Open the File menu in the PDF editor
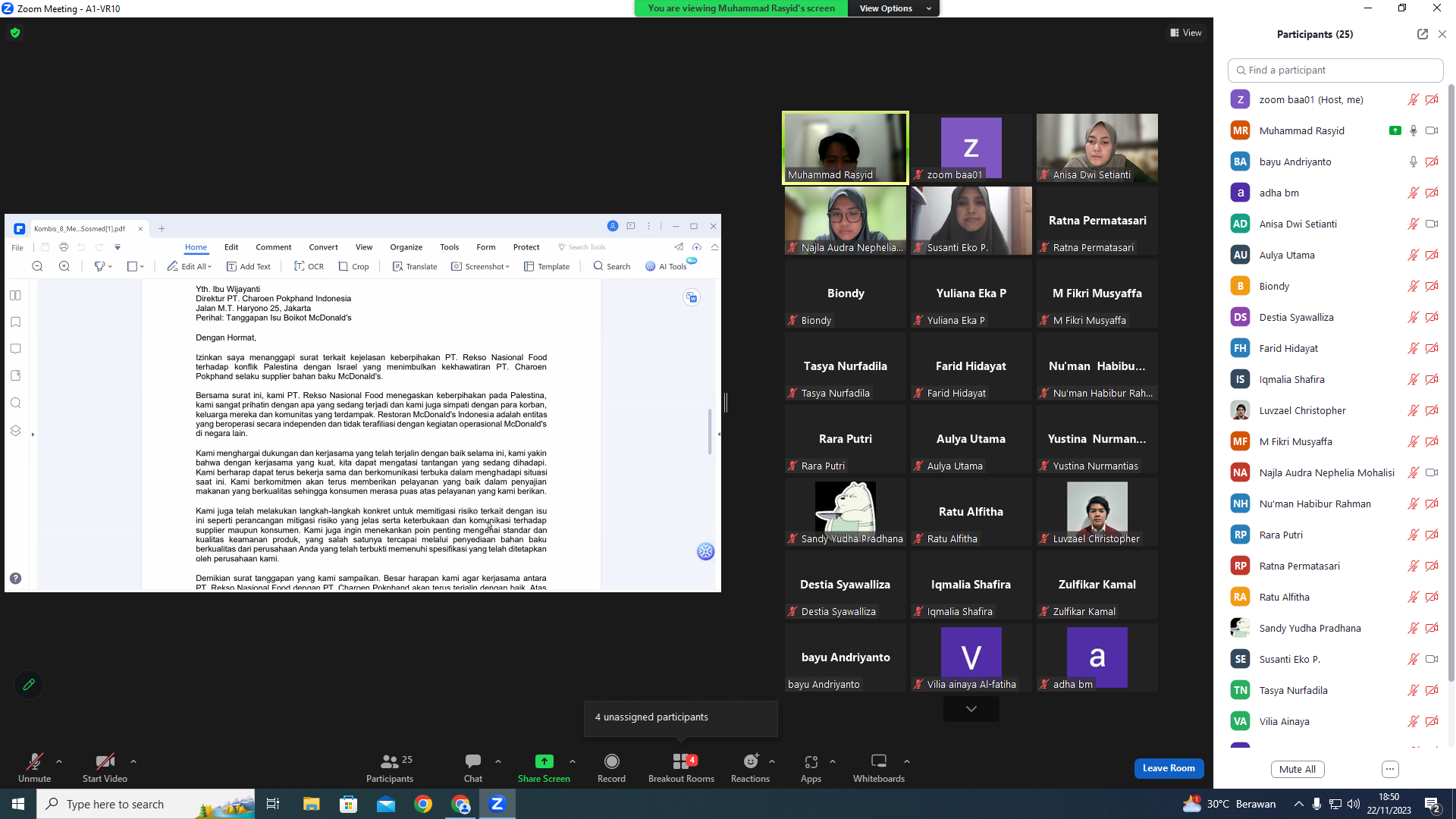Image resolution: width=1456 pixels, height=819 pixels. pyautogui.click(x=17, y=247)
